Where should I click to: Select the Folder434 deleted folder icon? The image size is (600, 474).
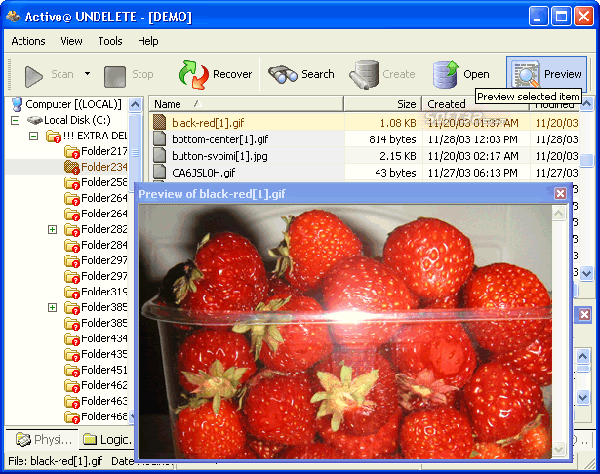click(x=72, y=339)
